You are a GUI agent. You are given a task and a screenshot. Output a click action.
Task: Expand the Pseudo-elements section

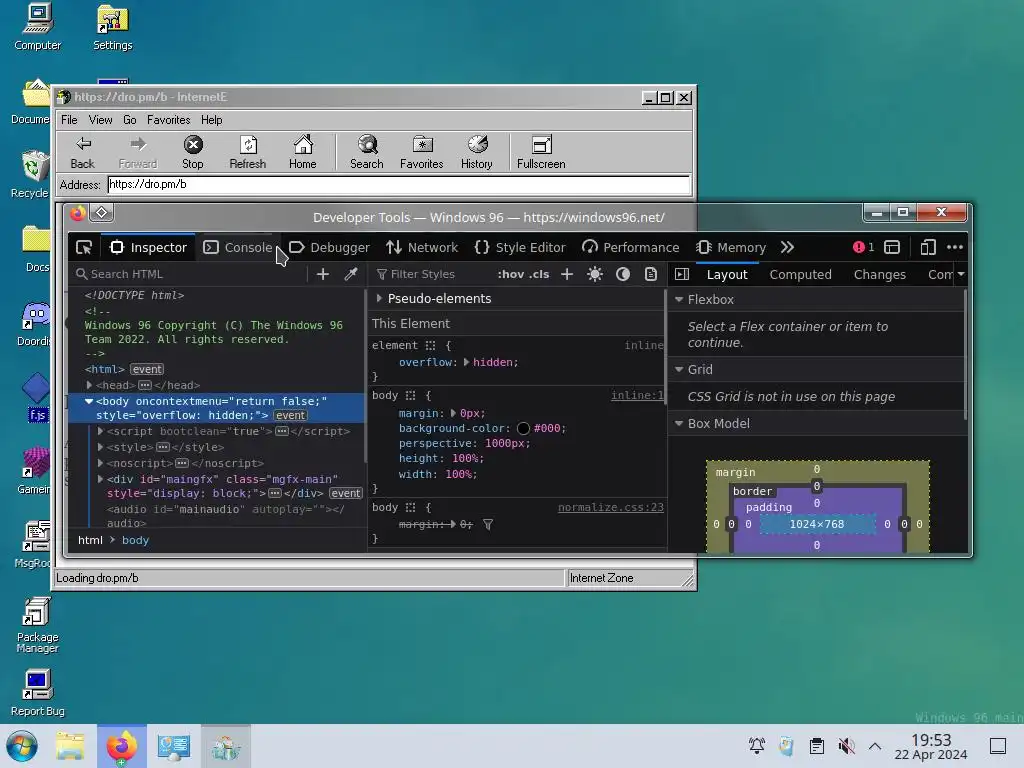click(379, 298)
